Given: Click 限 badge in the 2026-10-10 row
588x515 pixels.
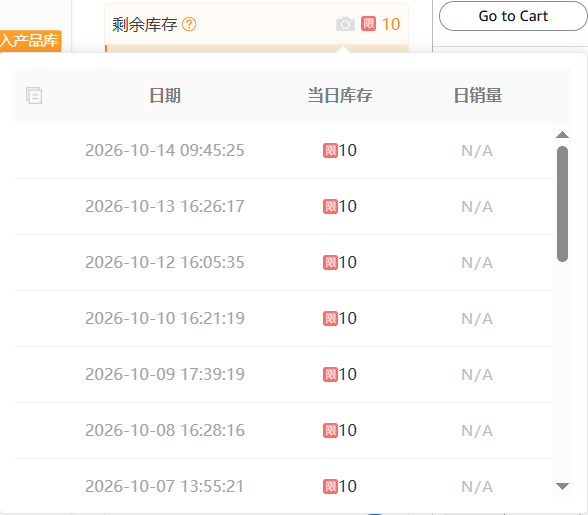Looking at the screenshot, I should [x=330, y=319].
